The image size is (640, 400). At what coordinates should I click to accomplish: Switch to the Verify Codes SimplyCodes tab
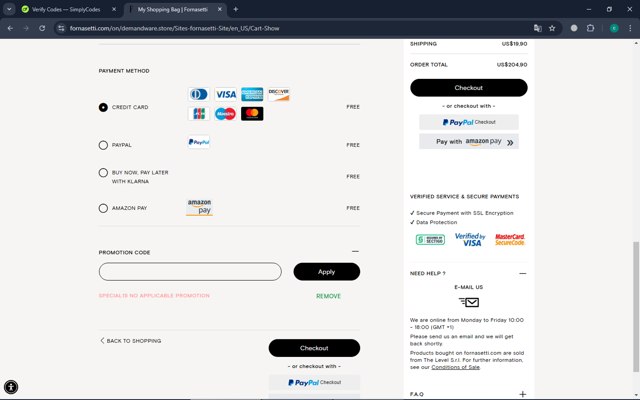[x=66, y=9]
